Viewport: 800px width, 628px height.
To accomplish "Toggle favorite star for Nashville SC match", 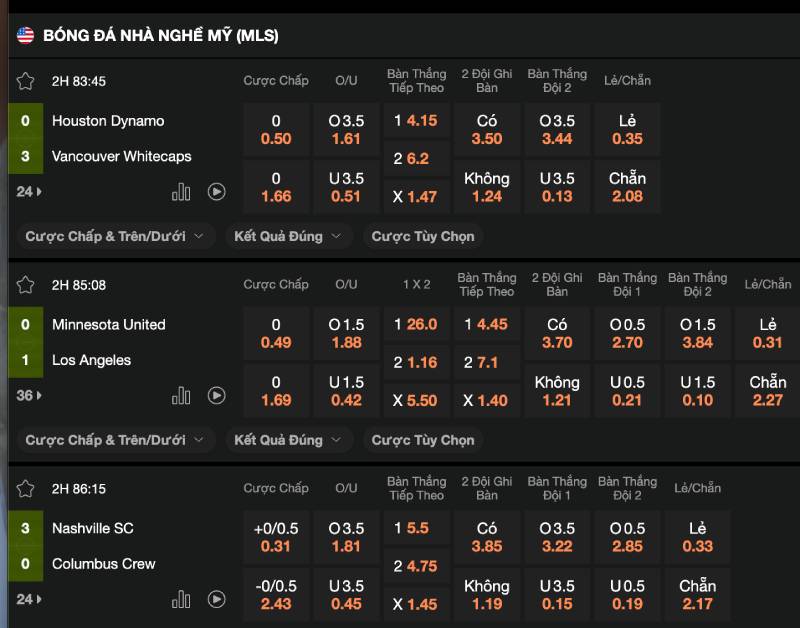I will [25, 489].
